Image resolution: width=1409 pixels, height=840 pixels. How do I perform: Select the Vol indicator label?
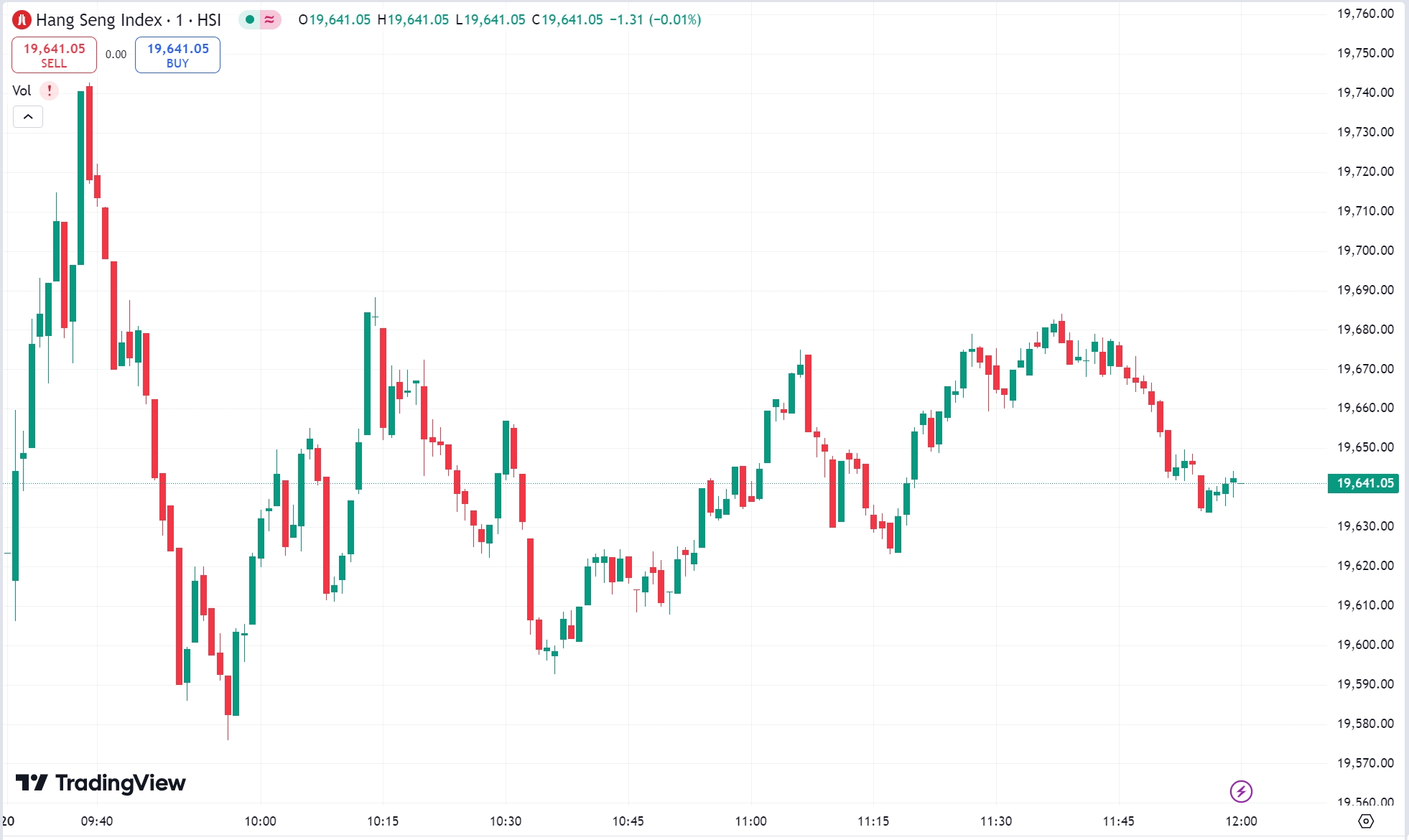(22, 90)
